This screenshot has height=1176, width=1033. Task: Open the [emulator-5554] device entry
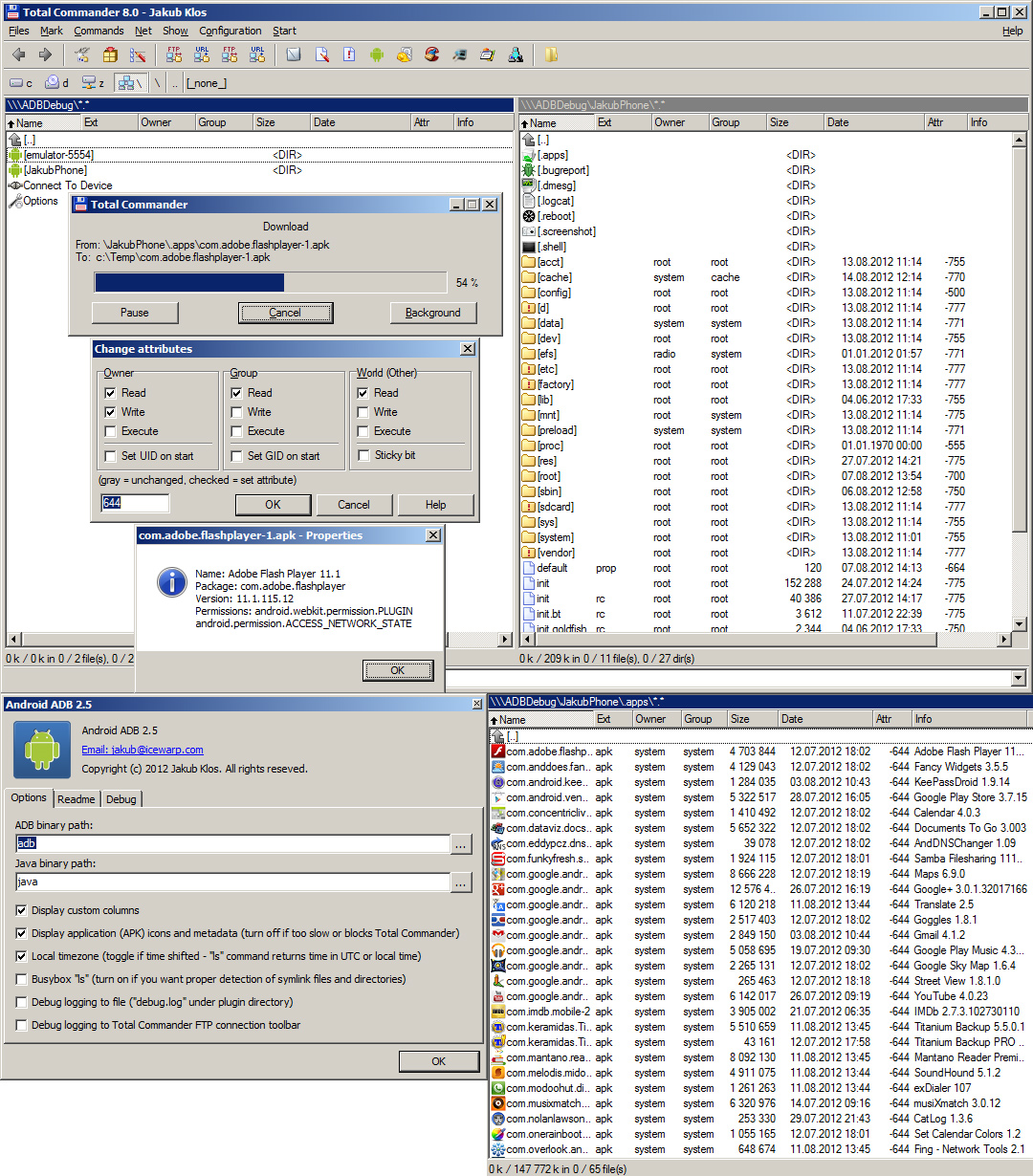coord(58,155)
